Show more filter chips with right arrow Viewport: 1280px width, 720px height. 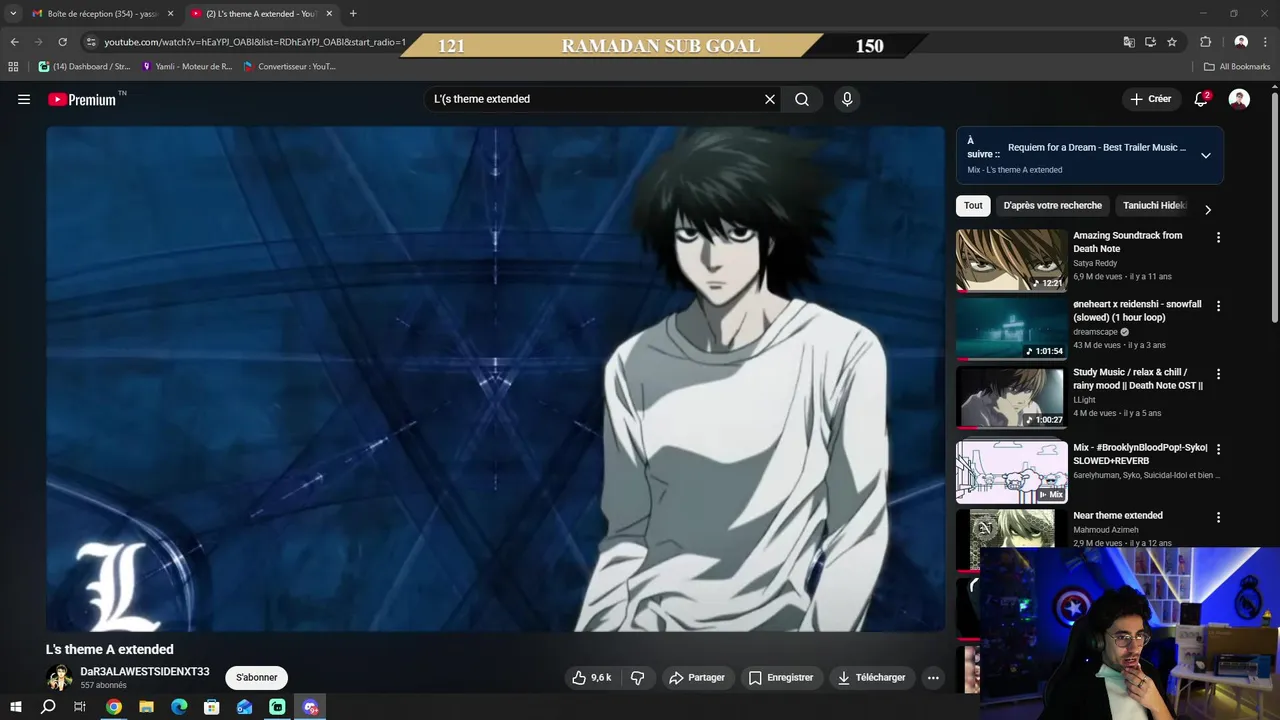(x=1207, y=209)
